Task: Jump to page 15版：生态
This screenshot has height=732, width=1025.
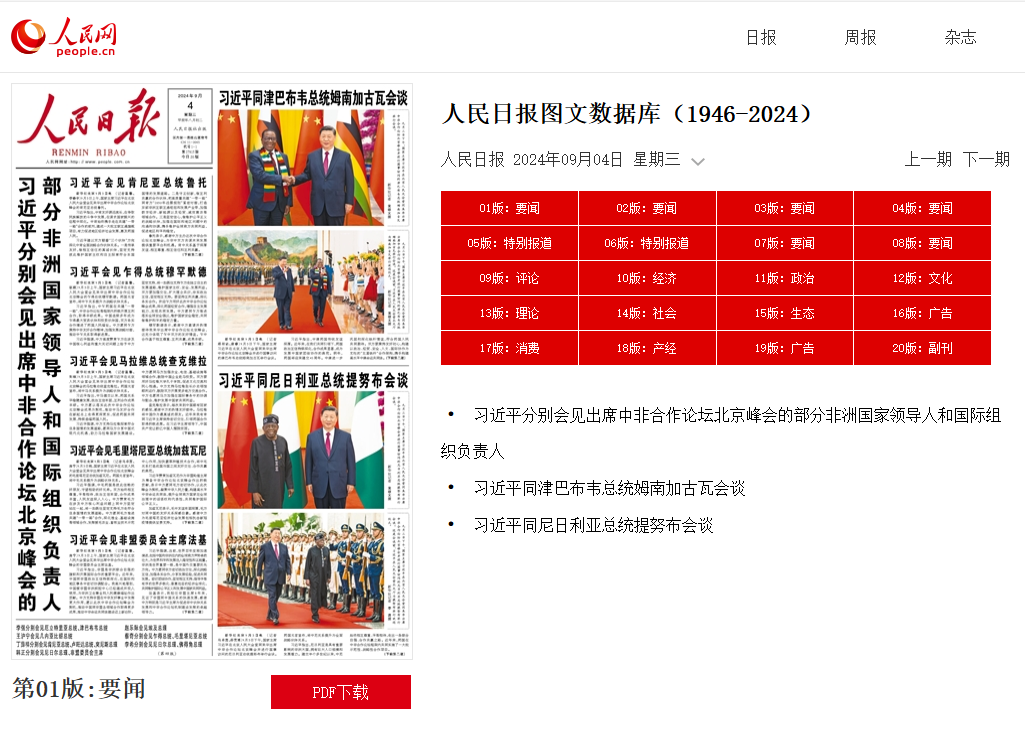Action: (x=784, y=313)
